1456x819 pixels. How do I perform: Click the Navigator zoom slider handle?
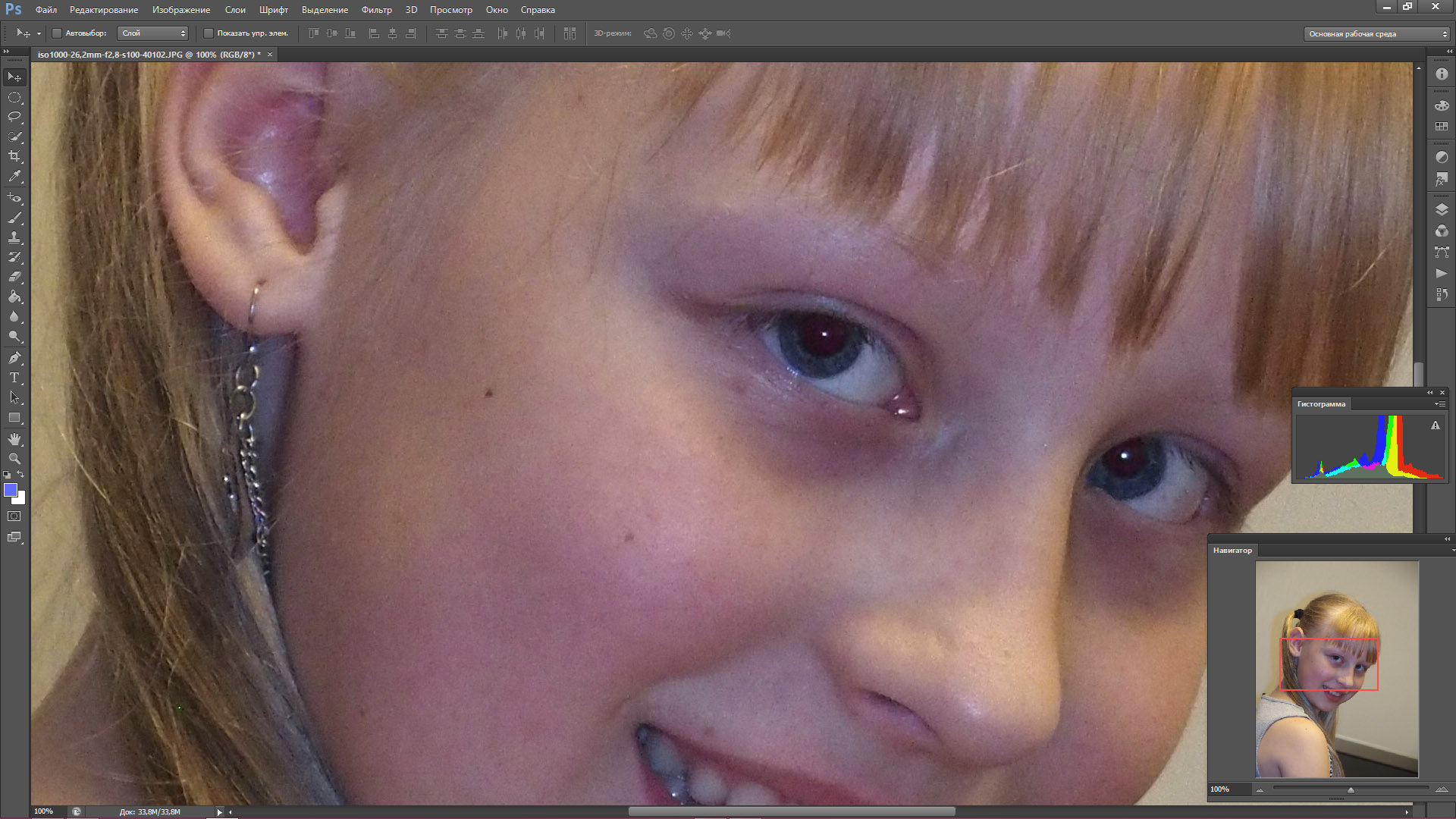coord(1351,790)
